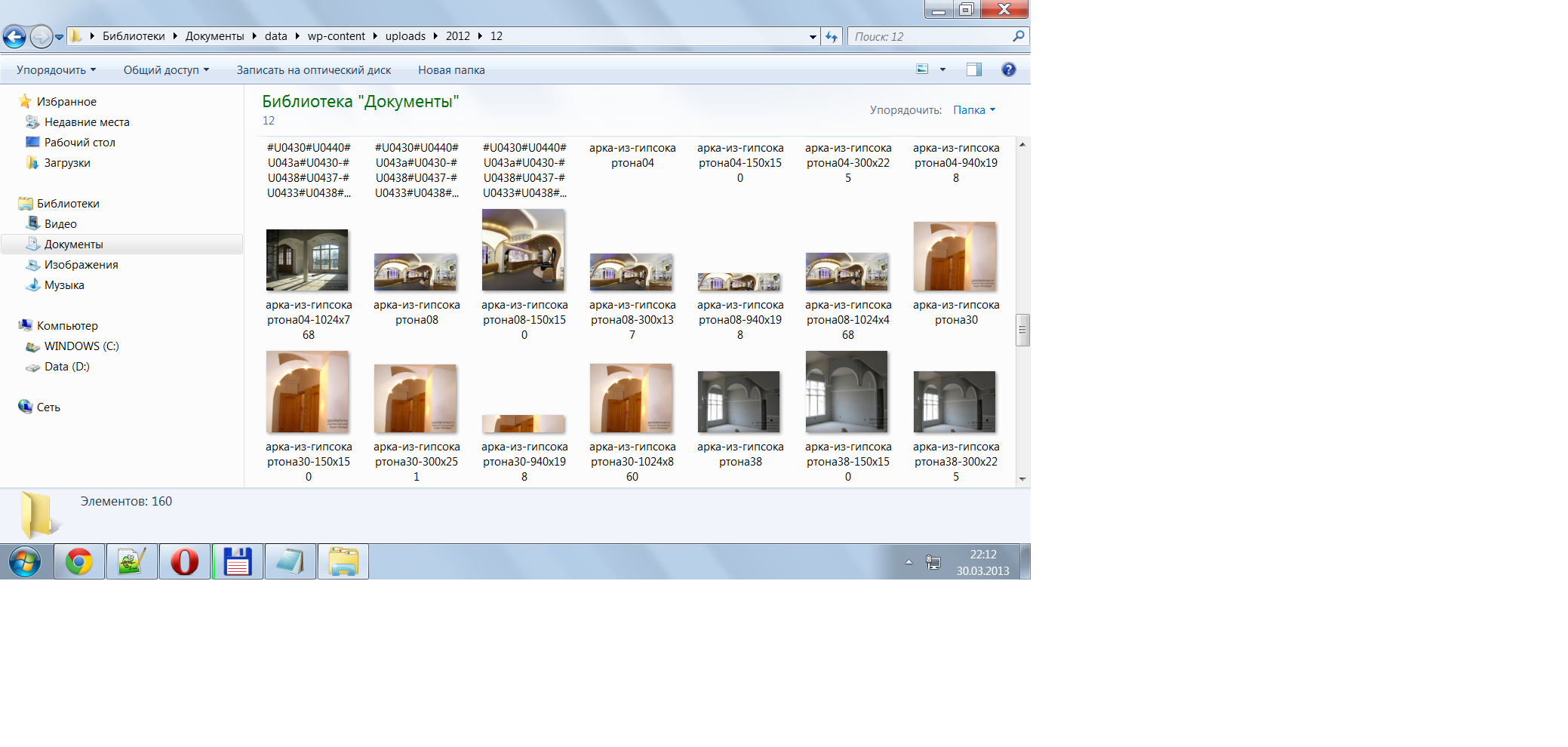
Task: Select thumbnail 'арка-из-гипсокартона30-300x251'
Action: (x=415, y=398)
